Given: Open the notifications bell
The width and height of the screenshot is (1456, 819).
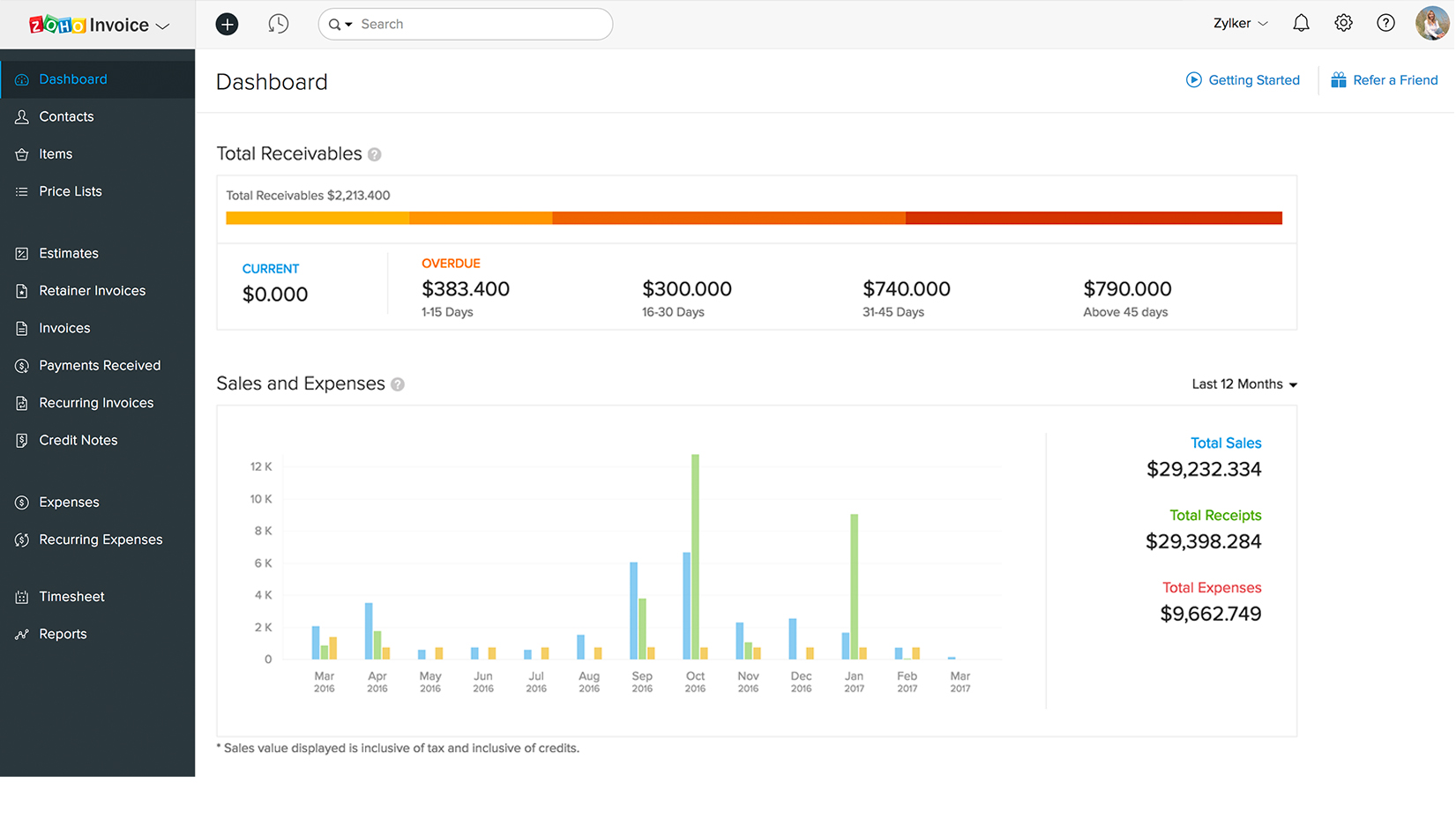Looking at the screenshot, I should point(1301,24).
